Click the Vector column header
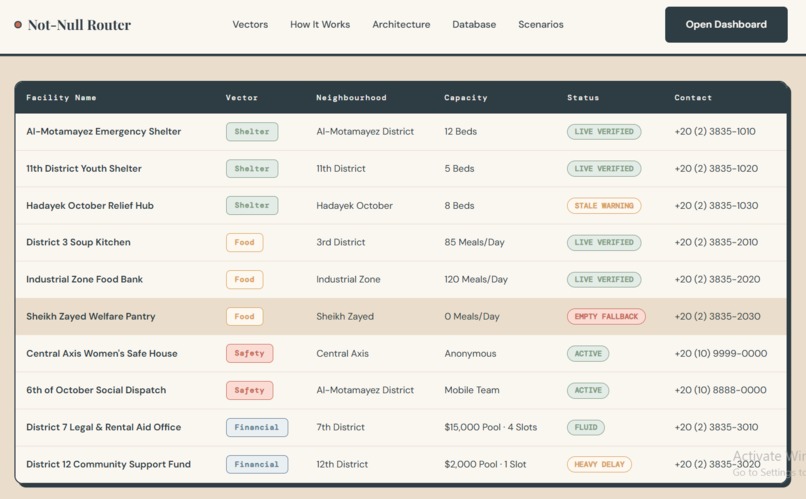Image resolution: width=806 pixels, height=499 pixels. click(x=242, y=98)
